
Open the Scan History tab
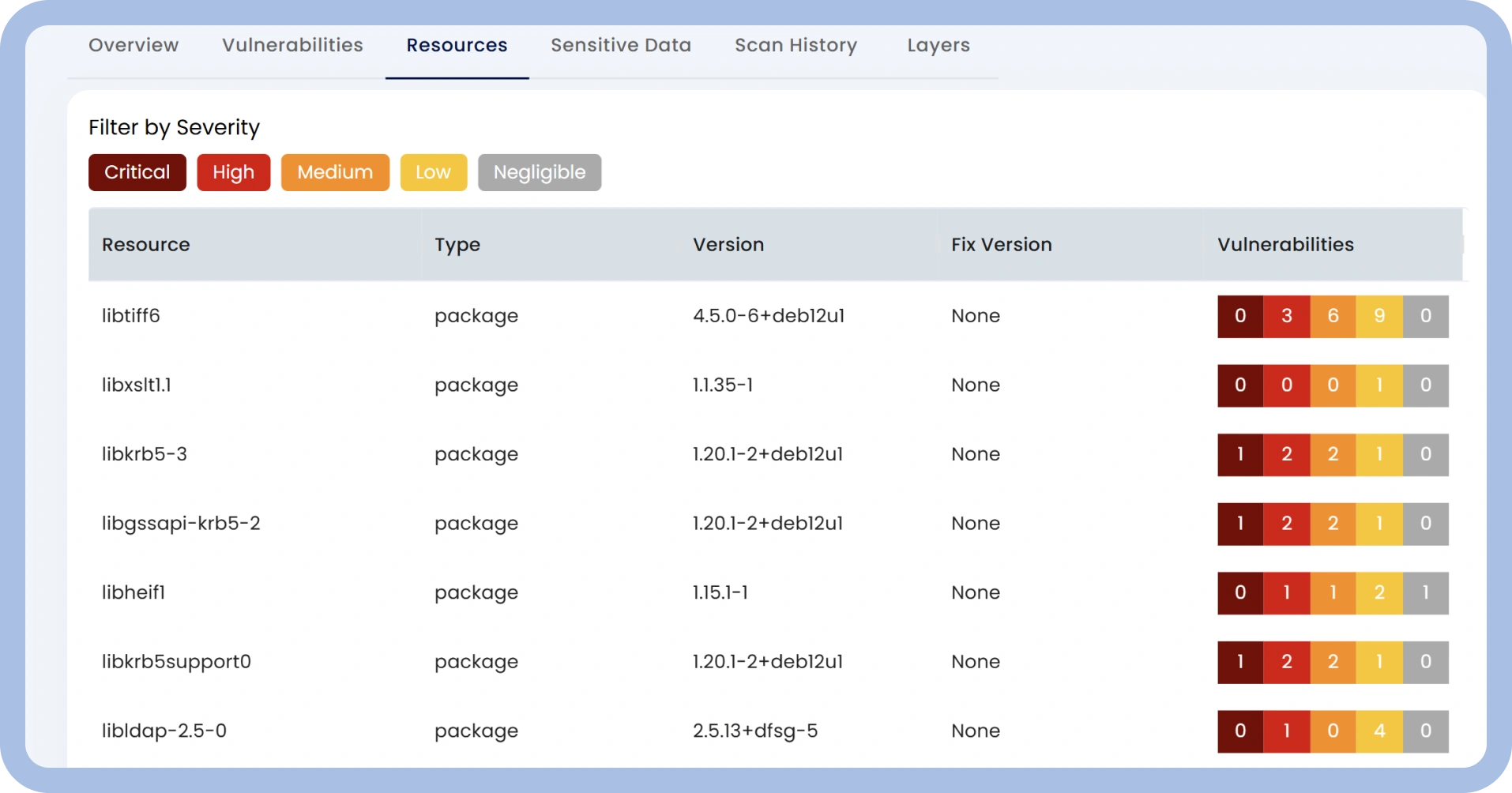(795, 45)
